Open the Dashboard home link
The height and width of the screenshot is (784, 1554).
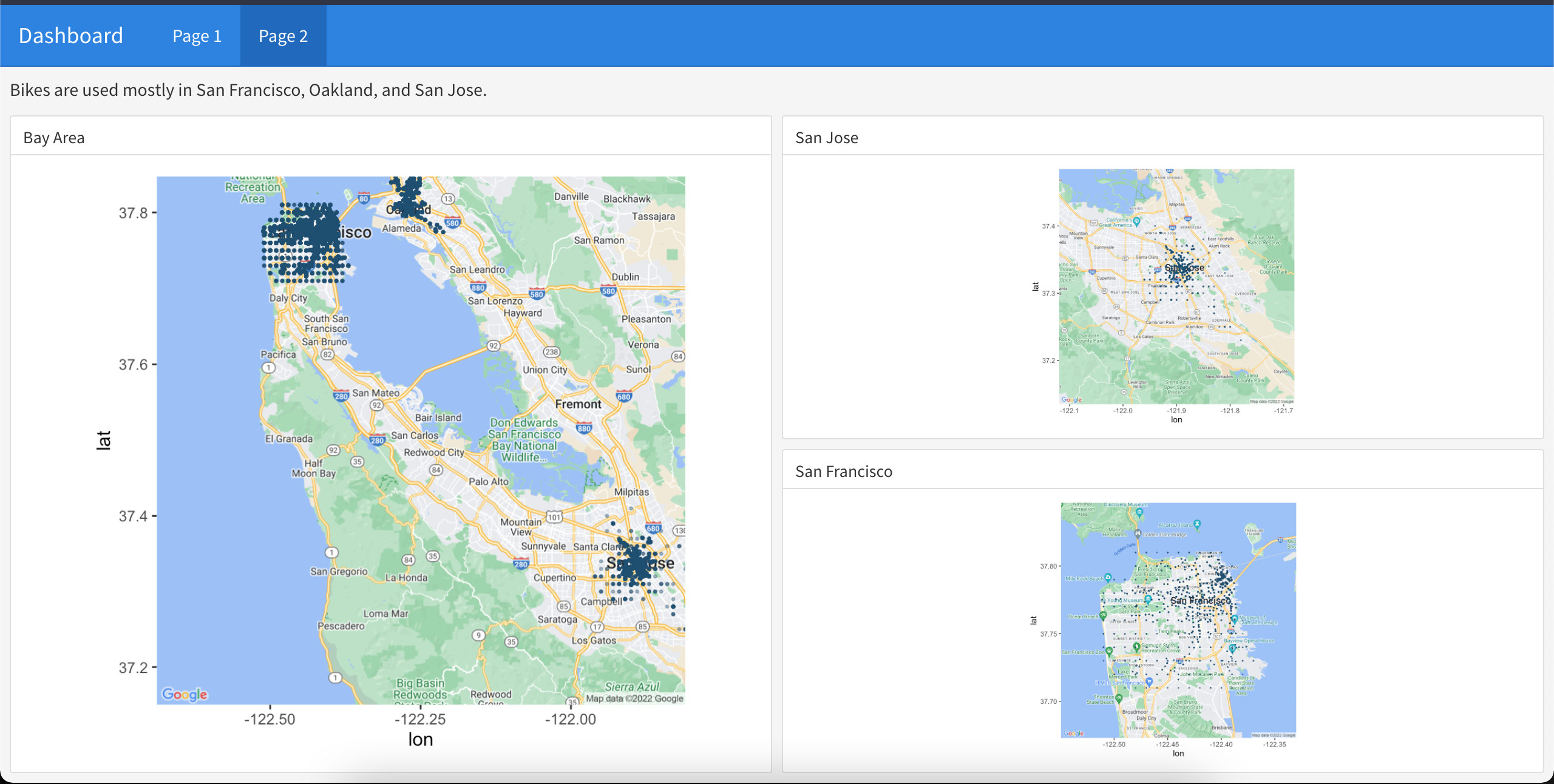70,35
